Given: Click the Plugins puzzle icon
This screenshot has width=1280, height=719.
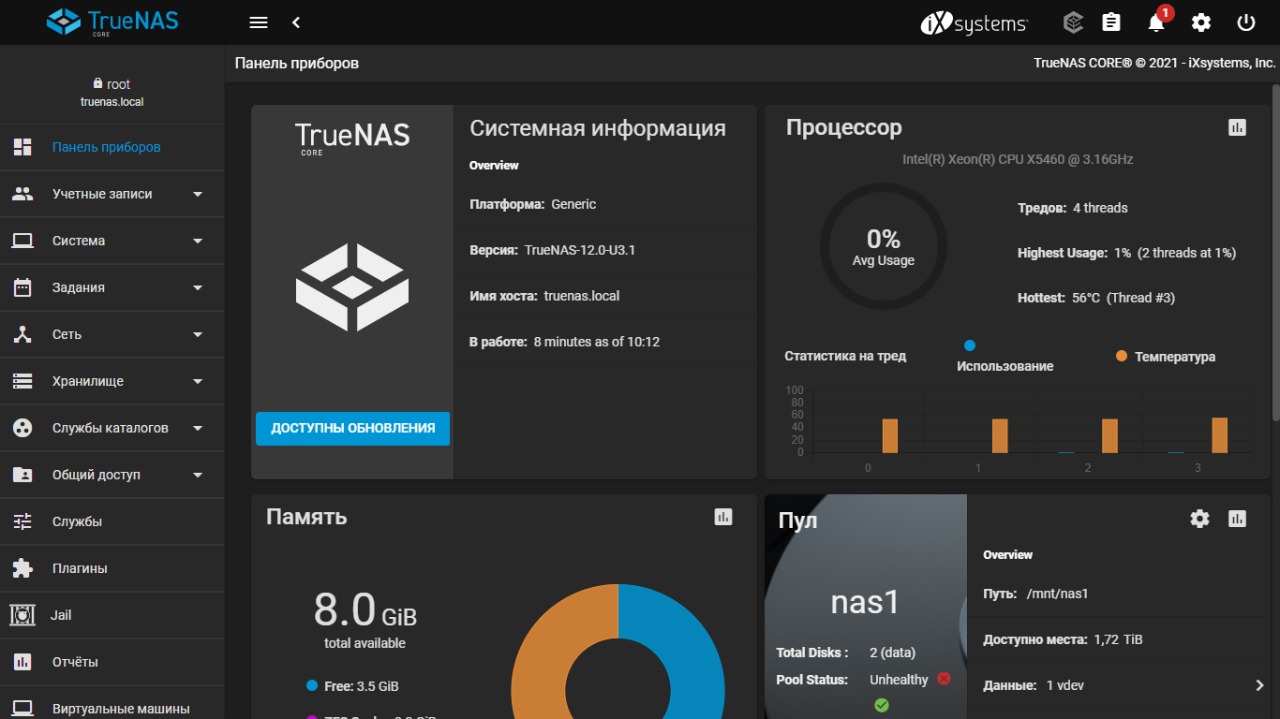Looking at the screenshot, I should (x=22, y=568).
